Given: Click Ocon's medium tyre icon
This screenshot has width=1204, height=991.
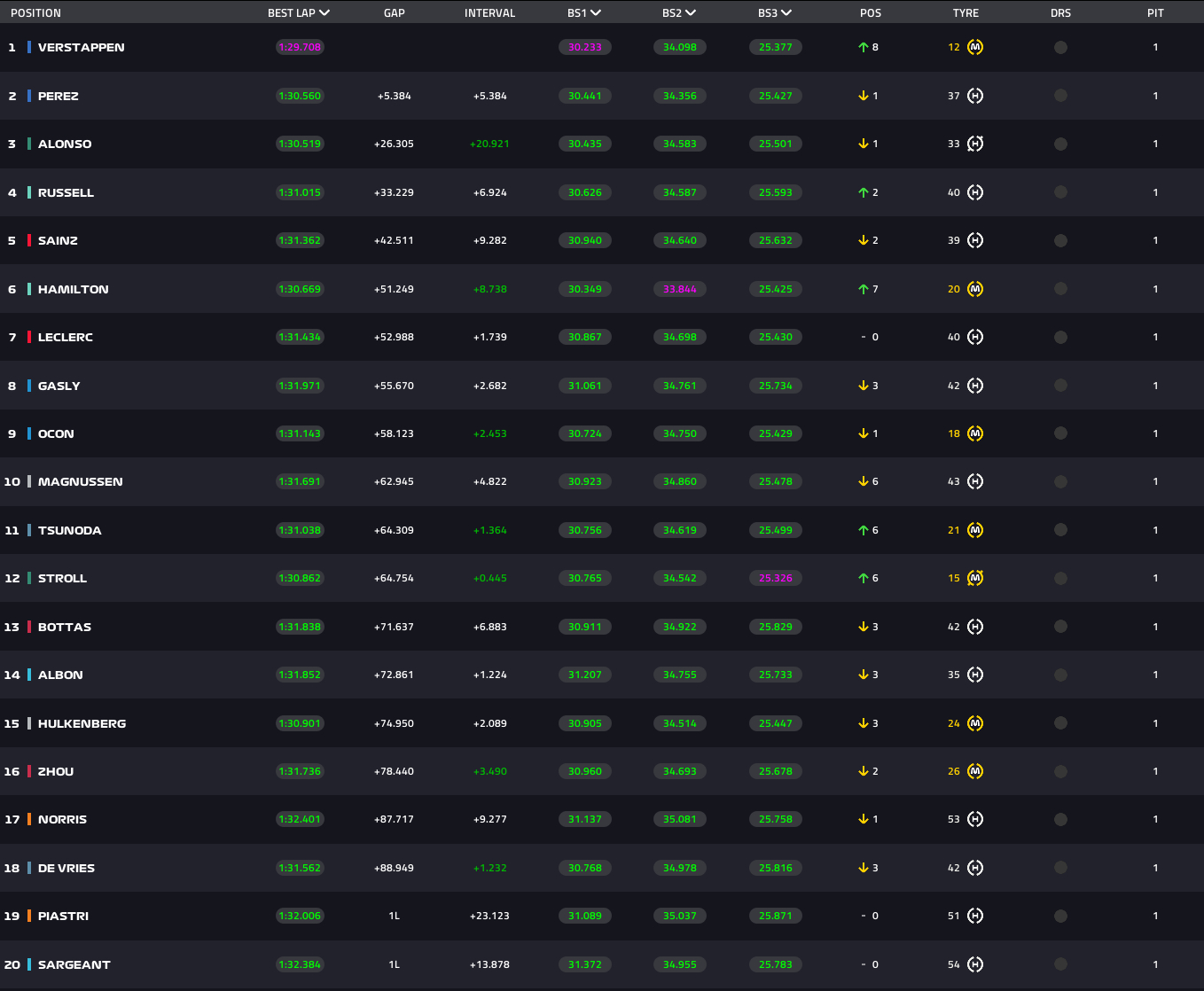Looking at the screenshot, I should [x=975, y=433].
